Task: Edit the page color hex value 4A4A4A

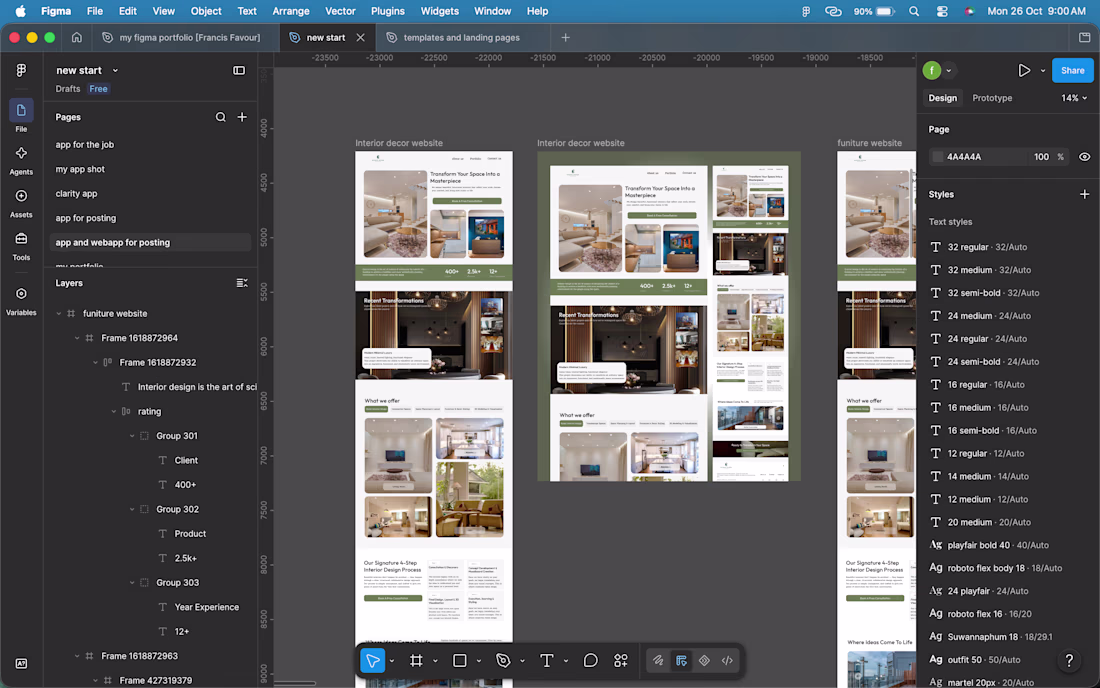Action: [x=964, y=157]
